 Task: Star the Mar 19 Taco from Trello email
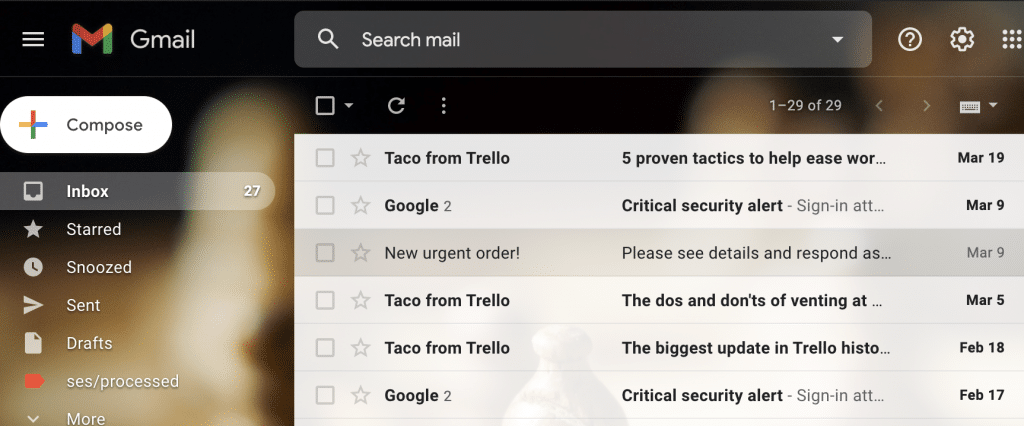point(360,158)
